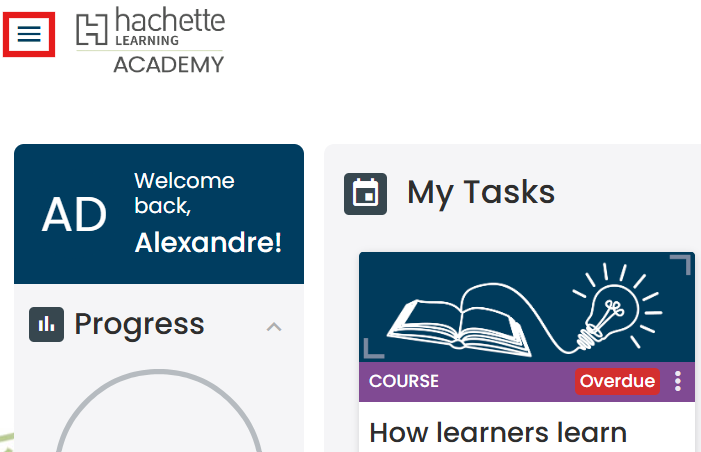Select the red Overdue badge
Screen dimensions: 701x452
(617, 381)
